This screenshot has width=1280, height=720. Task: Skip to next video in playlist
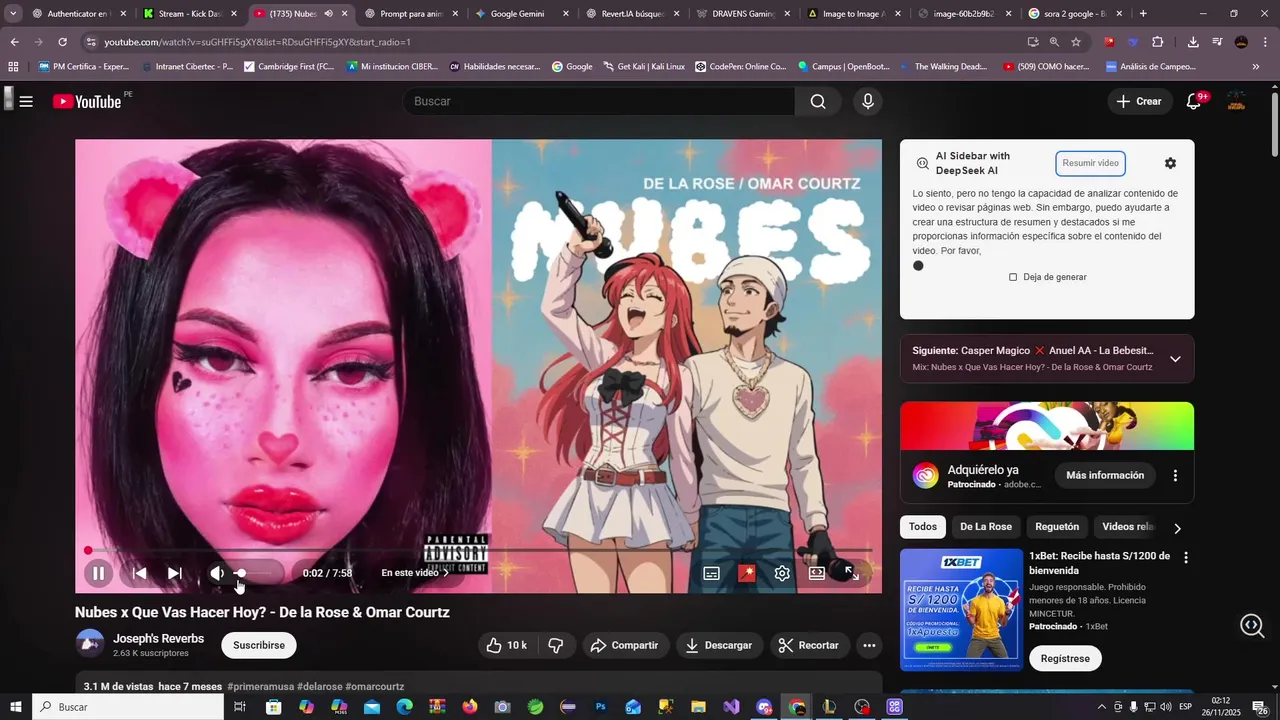175,573
